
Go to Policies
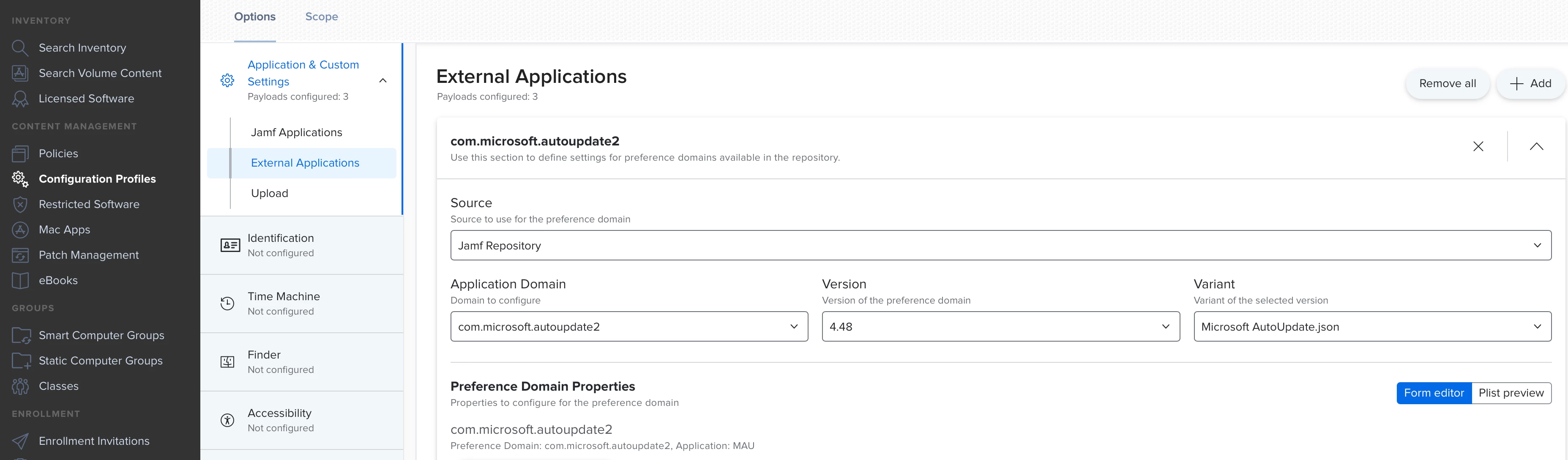[x=58, y=153]
